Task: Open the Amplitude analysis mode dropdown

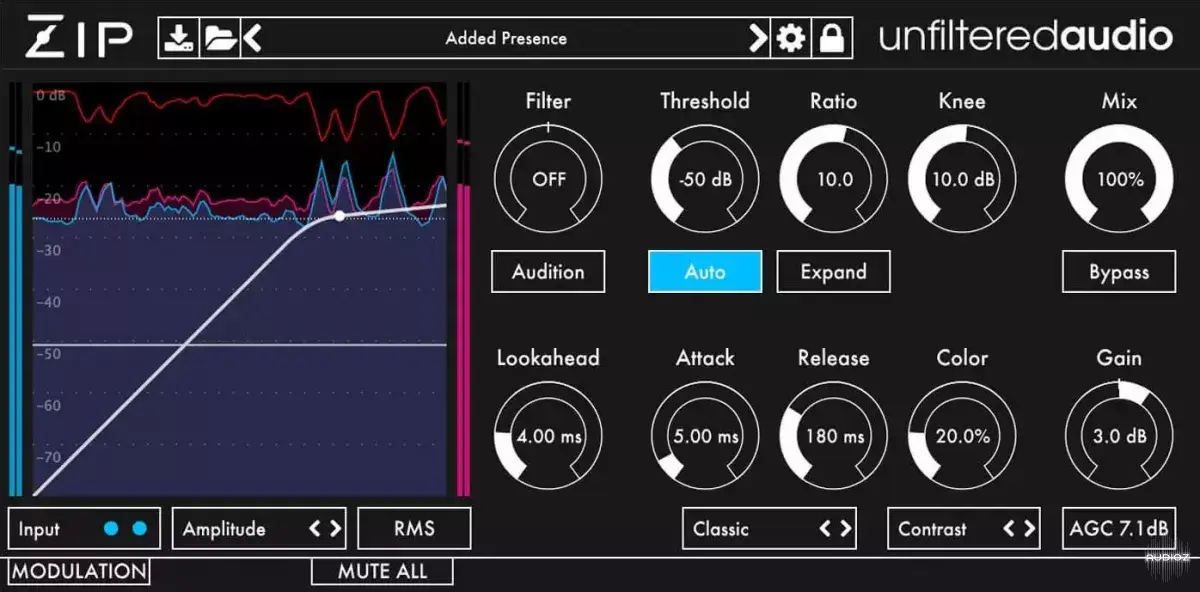Action: (259, 528)
